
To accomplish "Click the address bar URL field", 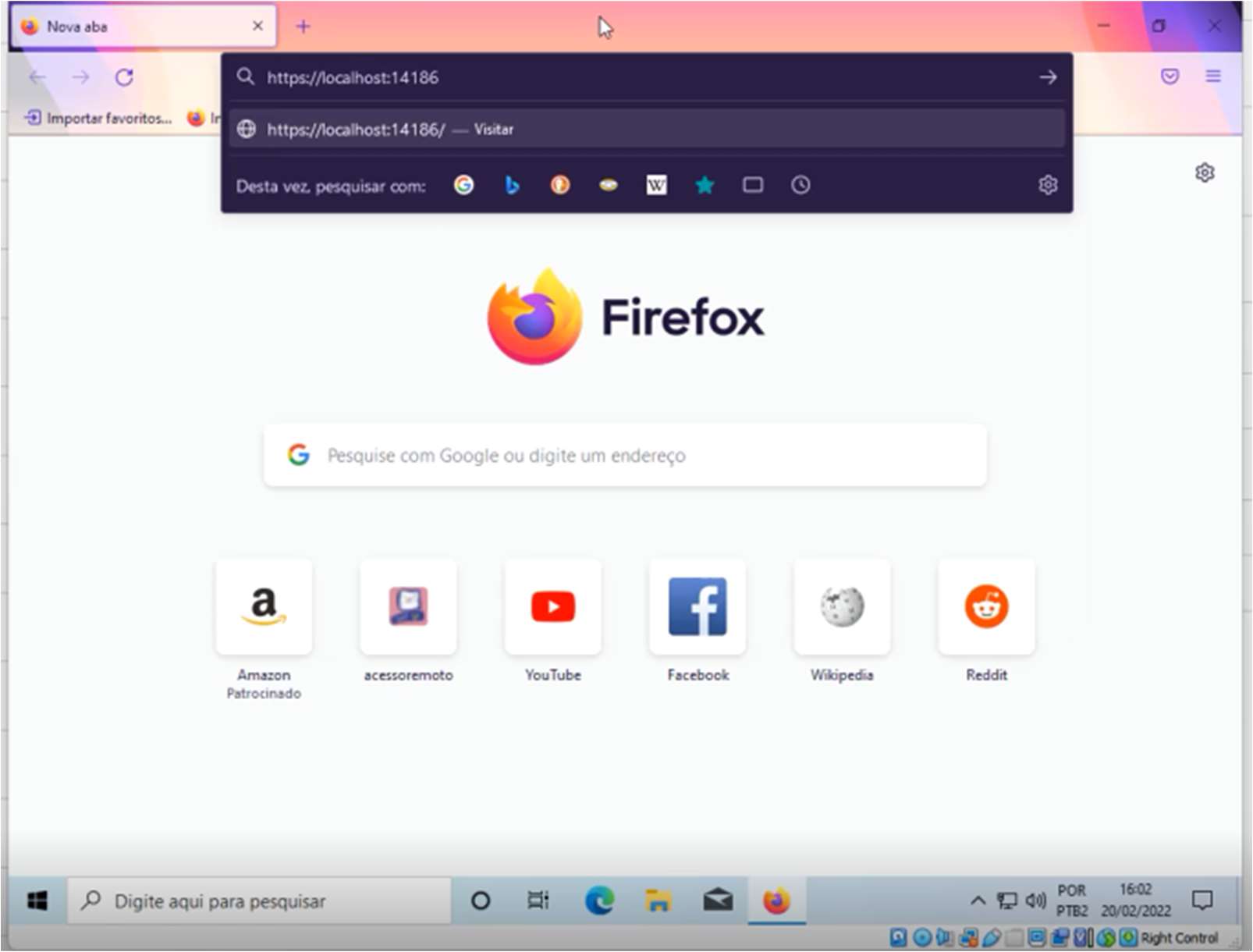I will [x=648, y=77].
